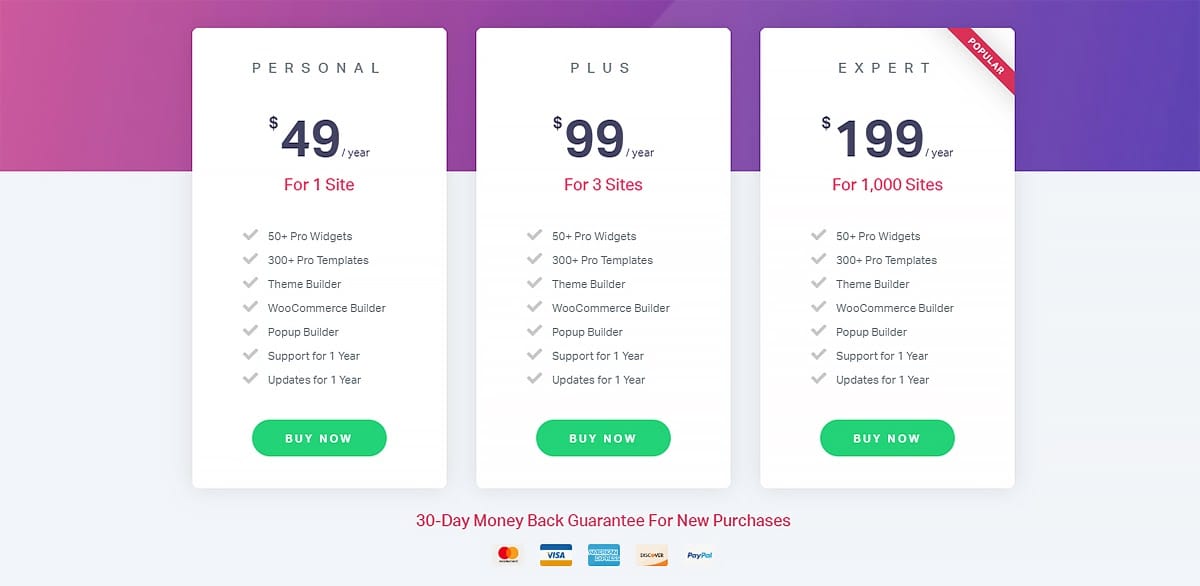Screen dimensions: 1200x586
Task: Click the Popular ribbon on Expert plan
Action: pyautogui.click(x=981, y=62)
